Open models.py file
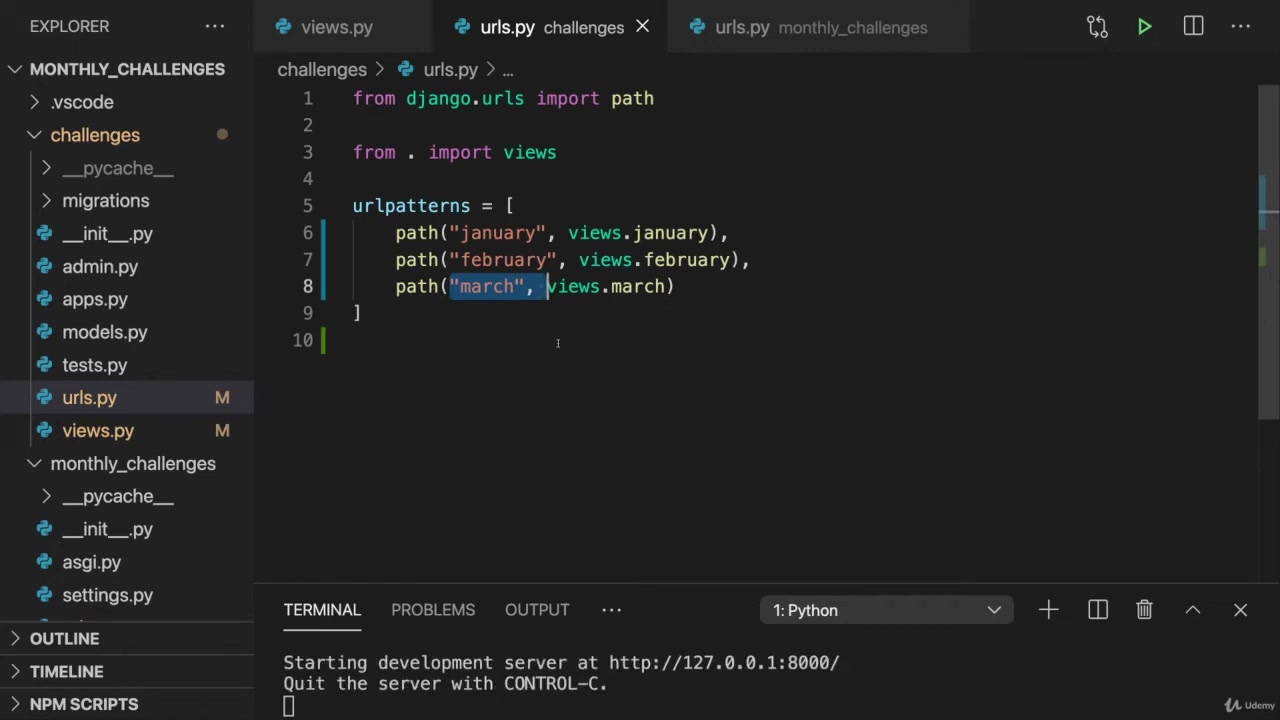1280x720 pixels. pos(127,333)
